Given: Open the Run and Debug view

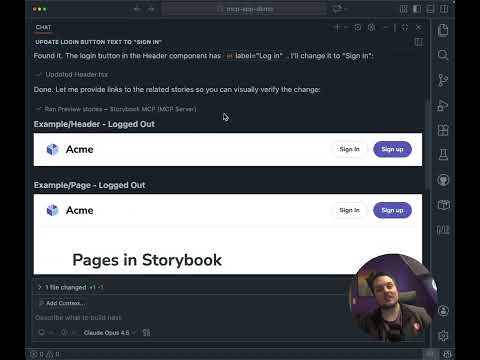Looking at the screenshot, I should 443,105.
